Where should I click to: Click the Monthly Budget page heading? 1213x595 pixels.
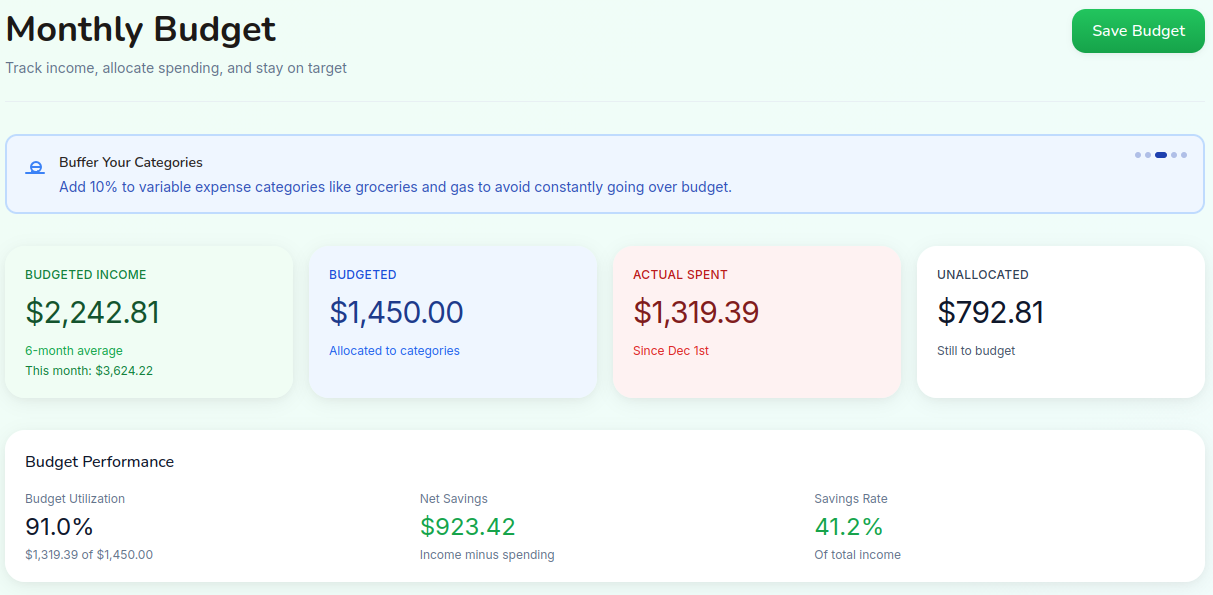[140, 29]
